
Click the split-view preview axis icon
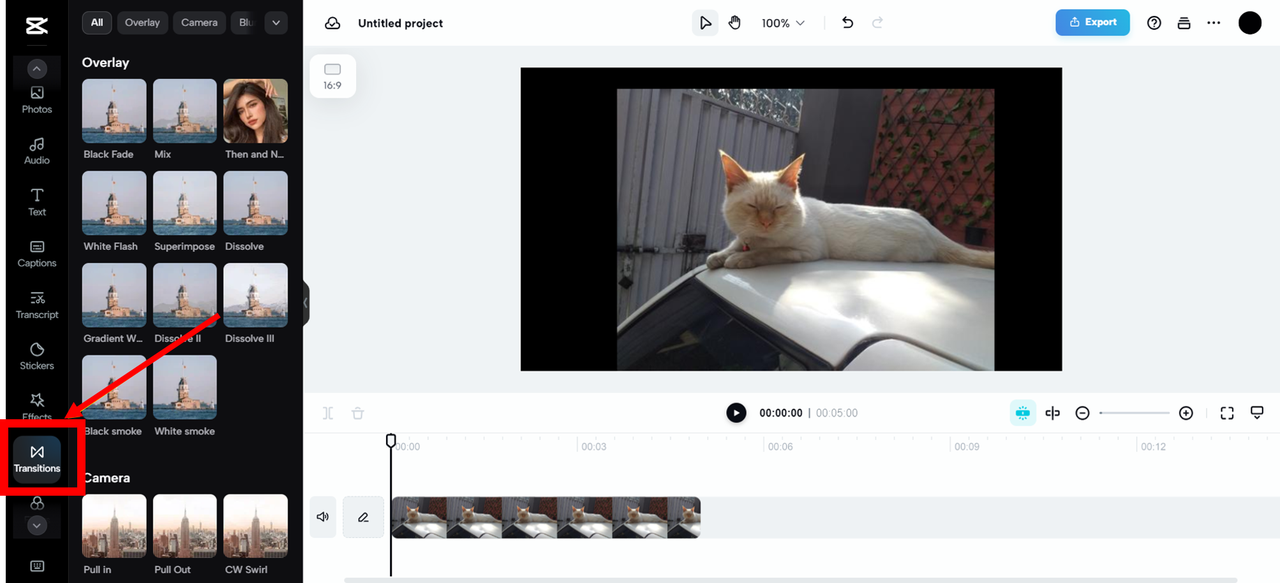coord(1052,413)
